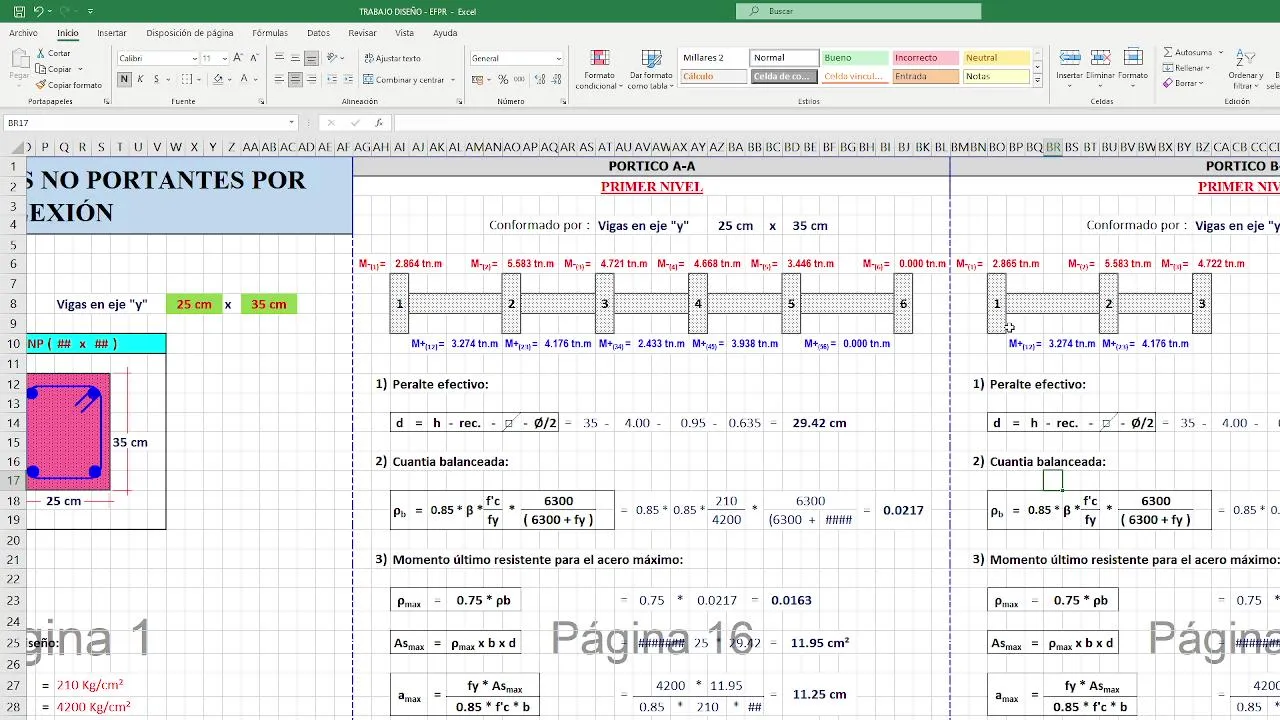Center text horizontally
1280x720 pixels.
[295, 79]
